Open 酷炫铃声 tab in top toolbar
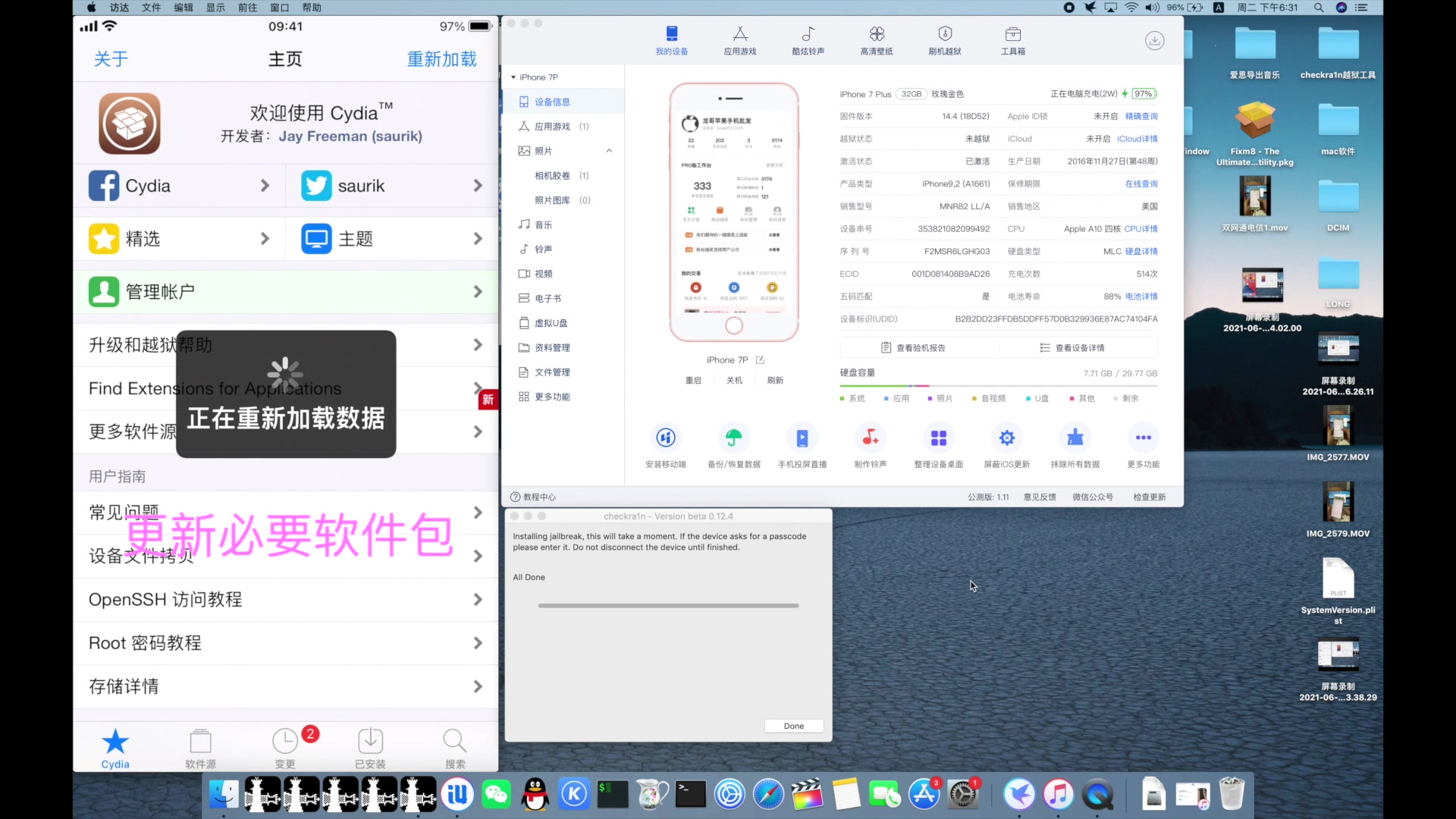The width and height of the screenshot is (1456, 819). point(808,40)
